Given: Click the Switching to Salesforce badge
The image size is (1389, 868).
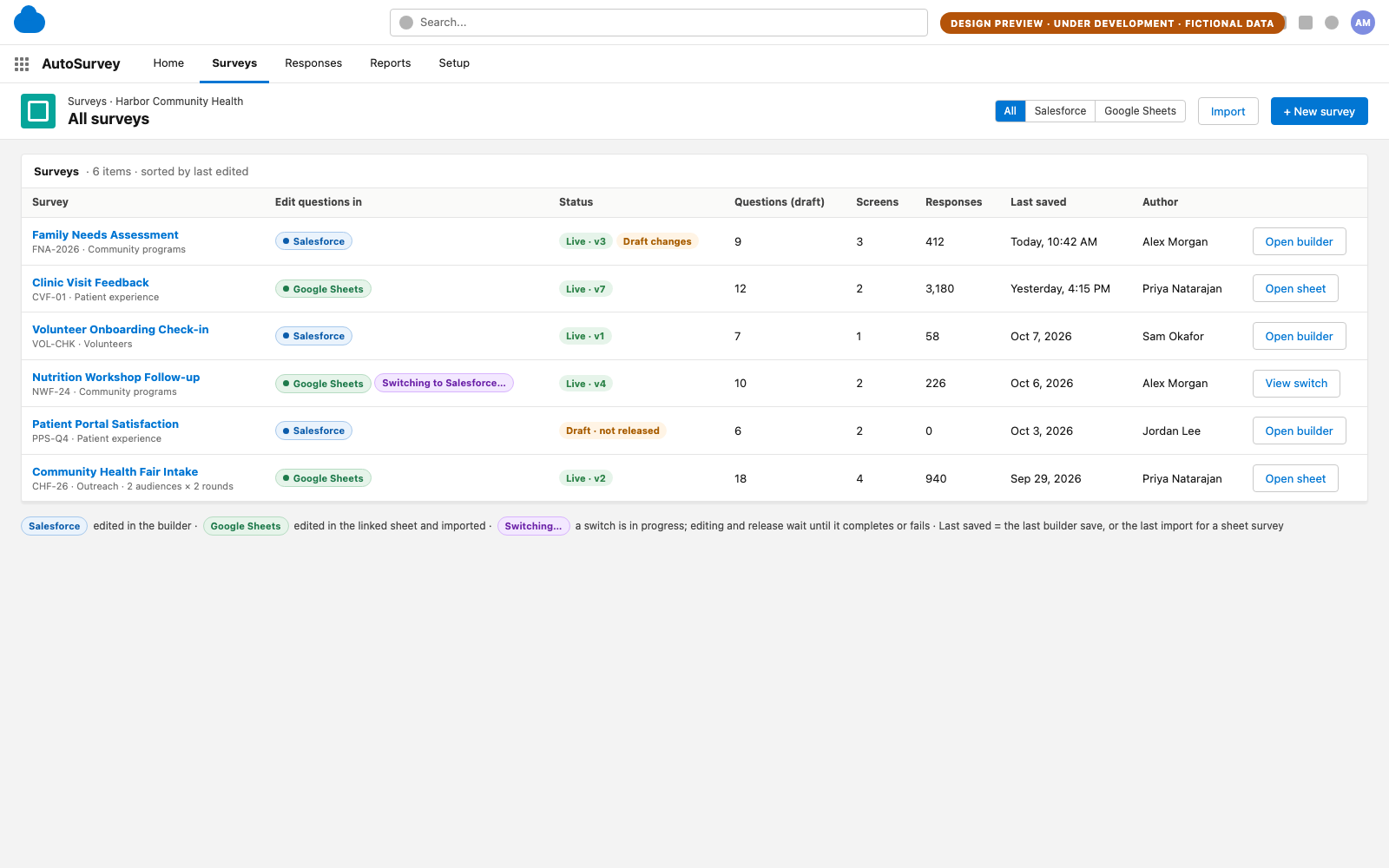Looking at the screenshot, I should click(x=444, y=383).
